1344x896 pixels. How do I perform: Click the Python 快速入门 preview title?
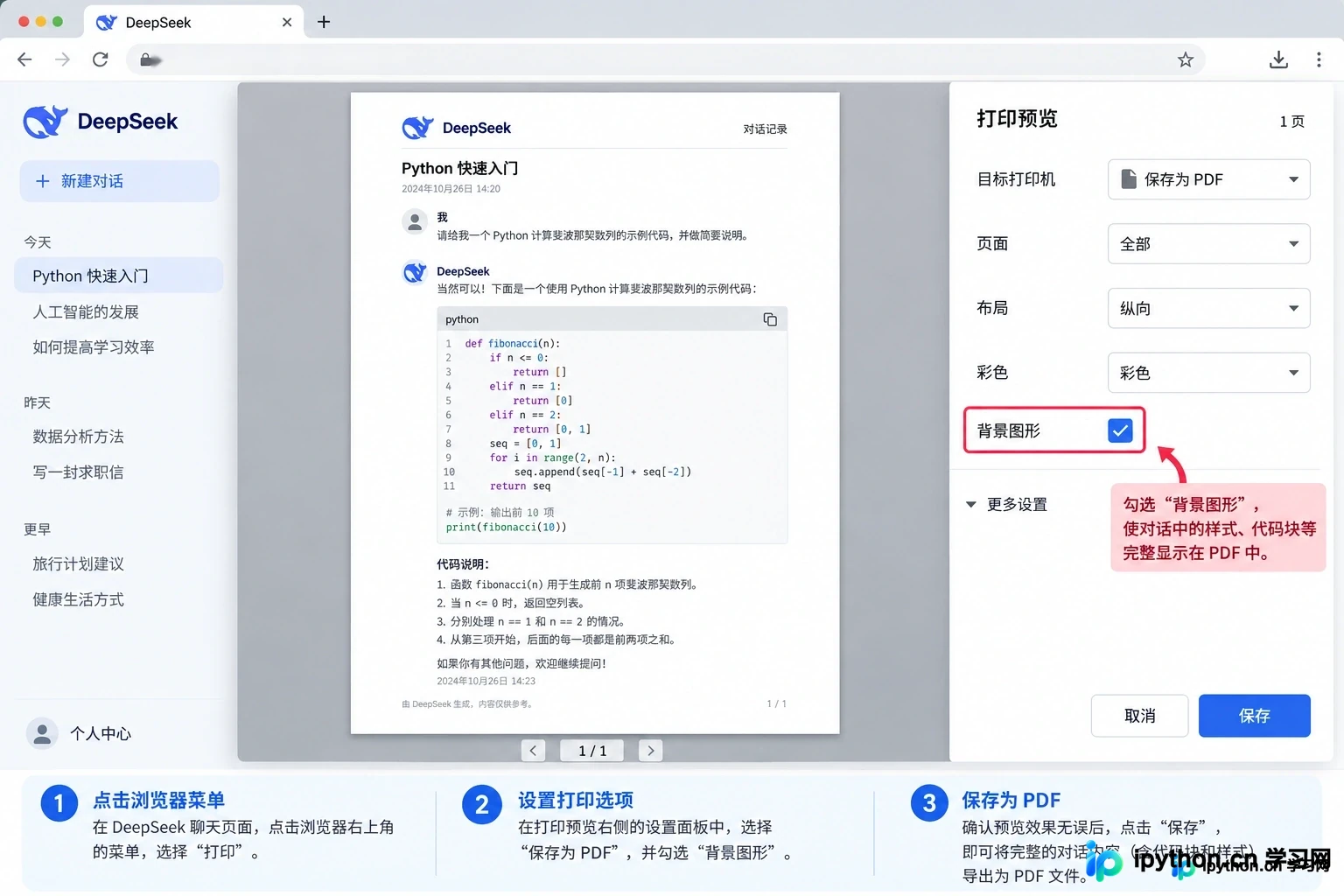460,168
